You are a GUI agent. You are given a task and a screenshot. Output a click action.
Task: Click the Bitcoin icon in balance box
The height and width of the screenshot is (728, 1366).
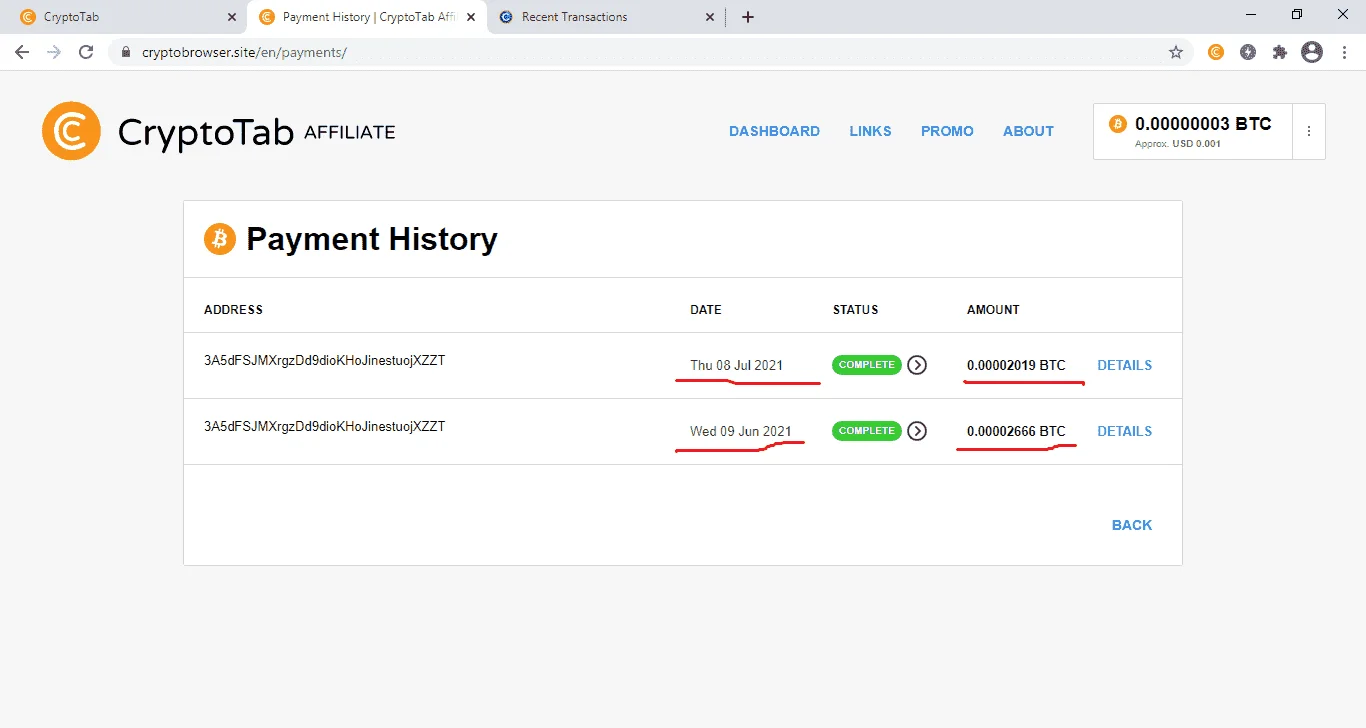pos(1118,124)
